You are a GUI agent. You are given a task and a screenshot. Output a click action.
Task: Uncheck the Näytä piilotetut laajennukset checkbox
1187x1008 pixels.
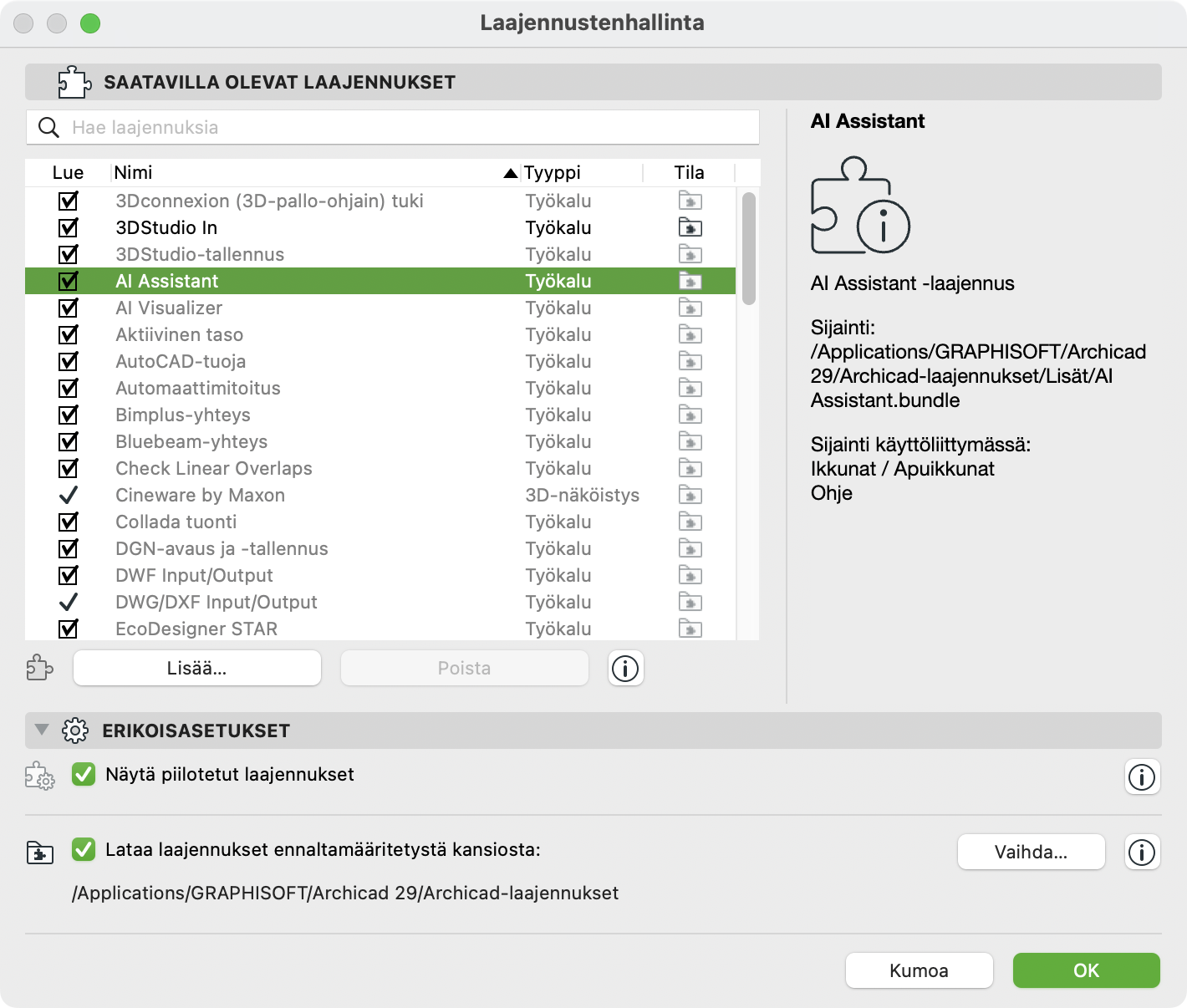[x=84, y=775]
